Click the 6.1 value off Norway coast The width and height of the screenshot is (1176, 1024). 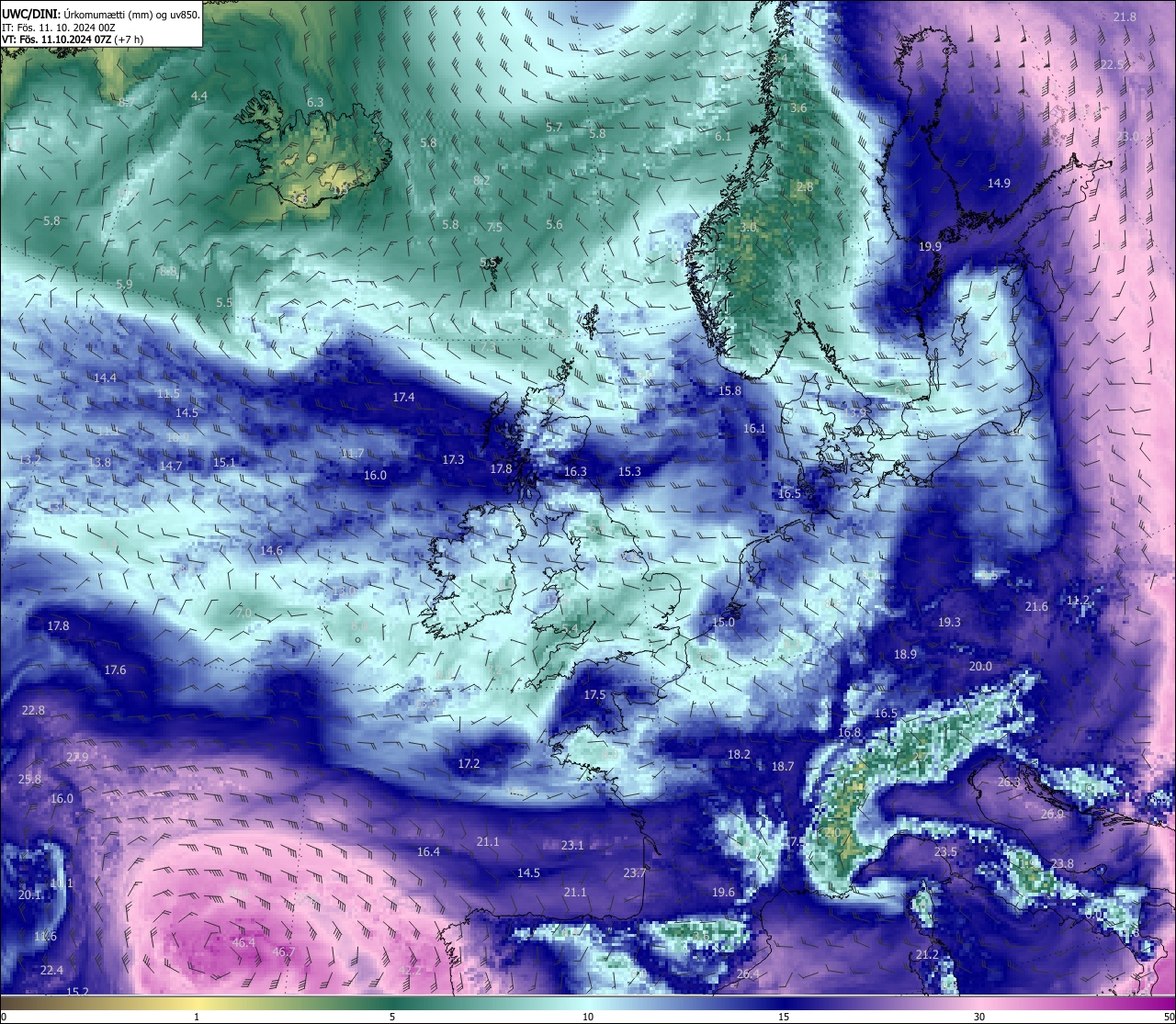tap(723, 137)
